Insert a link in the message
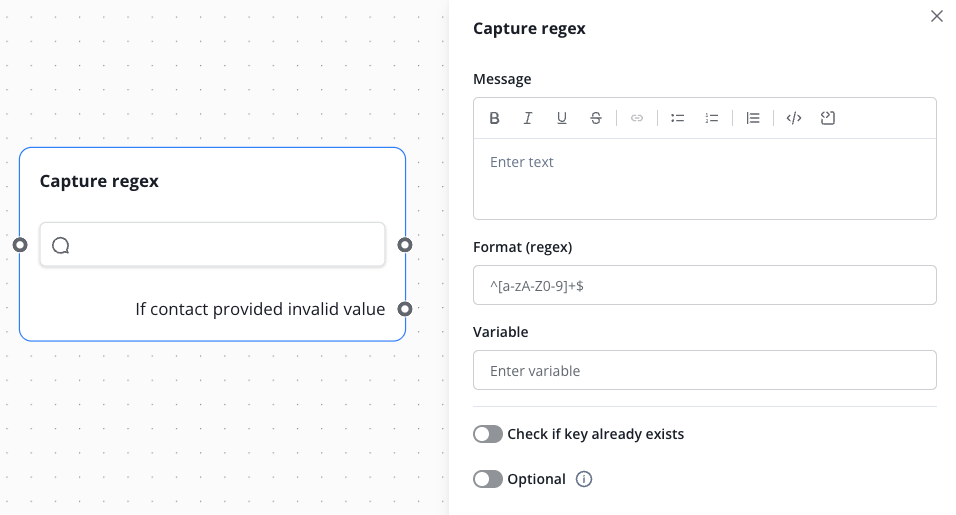This screenshot has width=956, height=515. pyautogui.click(x=637, y=118)
